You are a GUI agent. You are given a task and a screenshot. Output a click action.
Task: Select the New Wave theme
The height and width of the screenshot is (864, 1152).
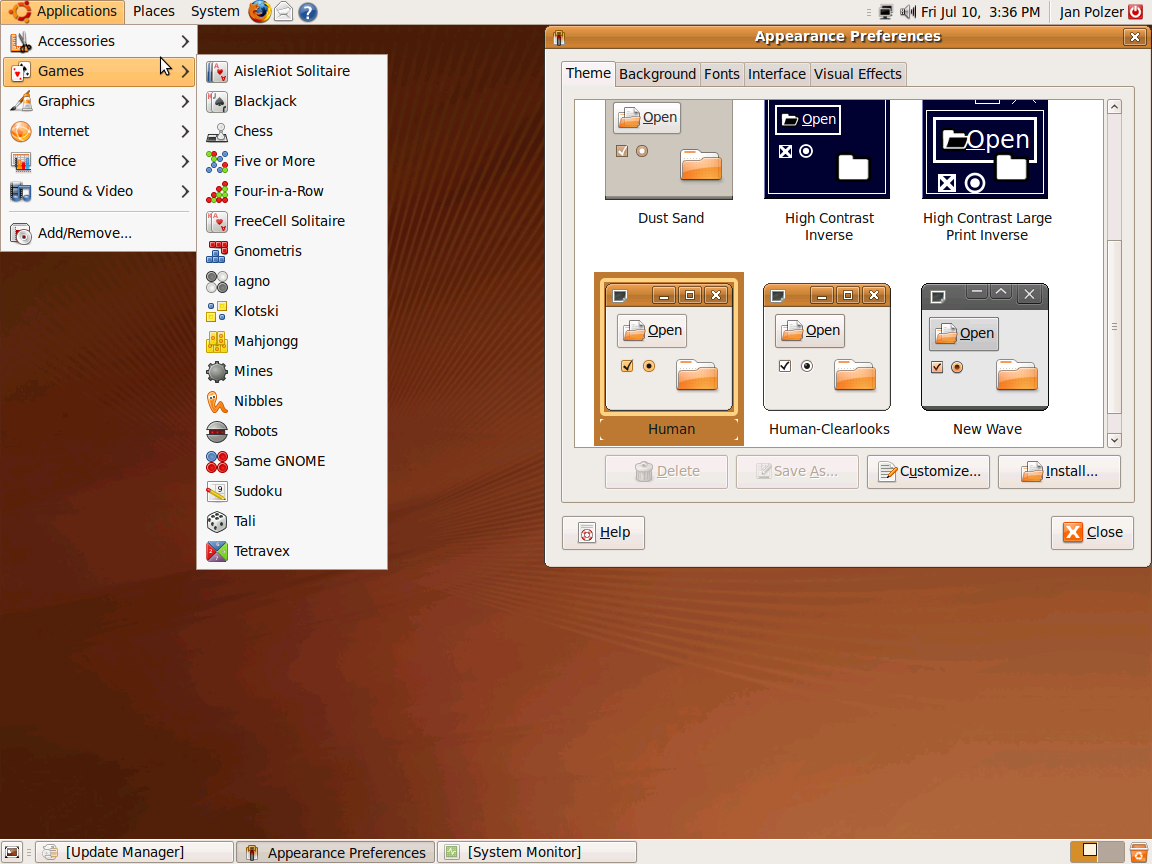coord(986,360)
